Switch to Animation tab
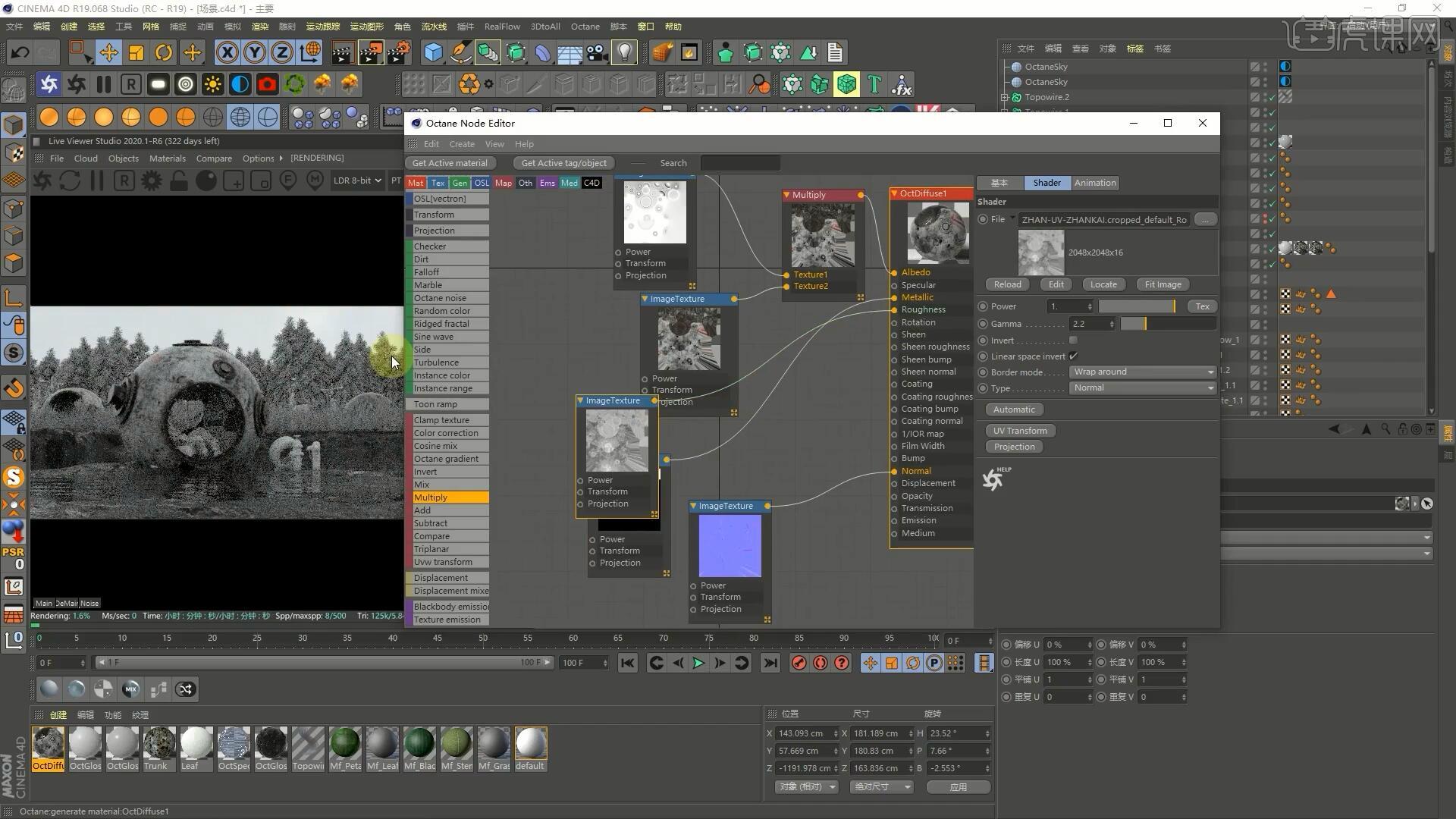Screen dimensions: 1456x819 pyautogui.click(x=1095, y=183)
